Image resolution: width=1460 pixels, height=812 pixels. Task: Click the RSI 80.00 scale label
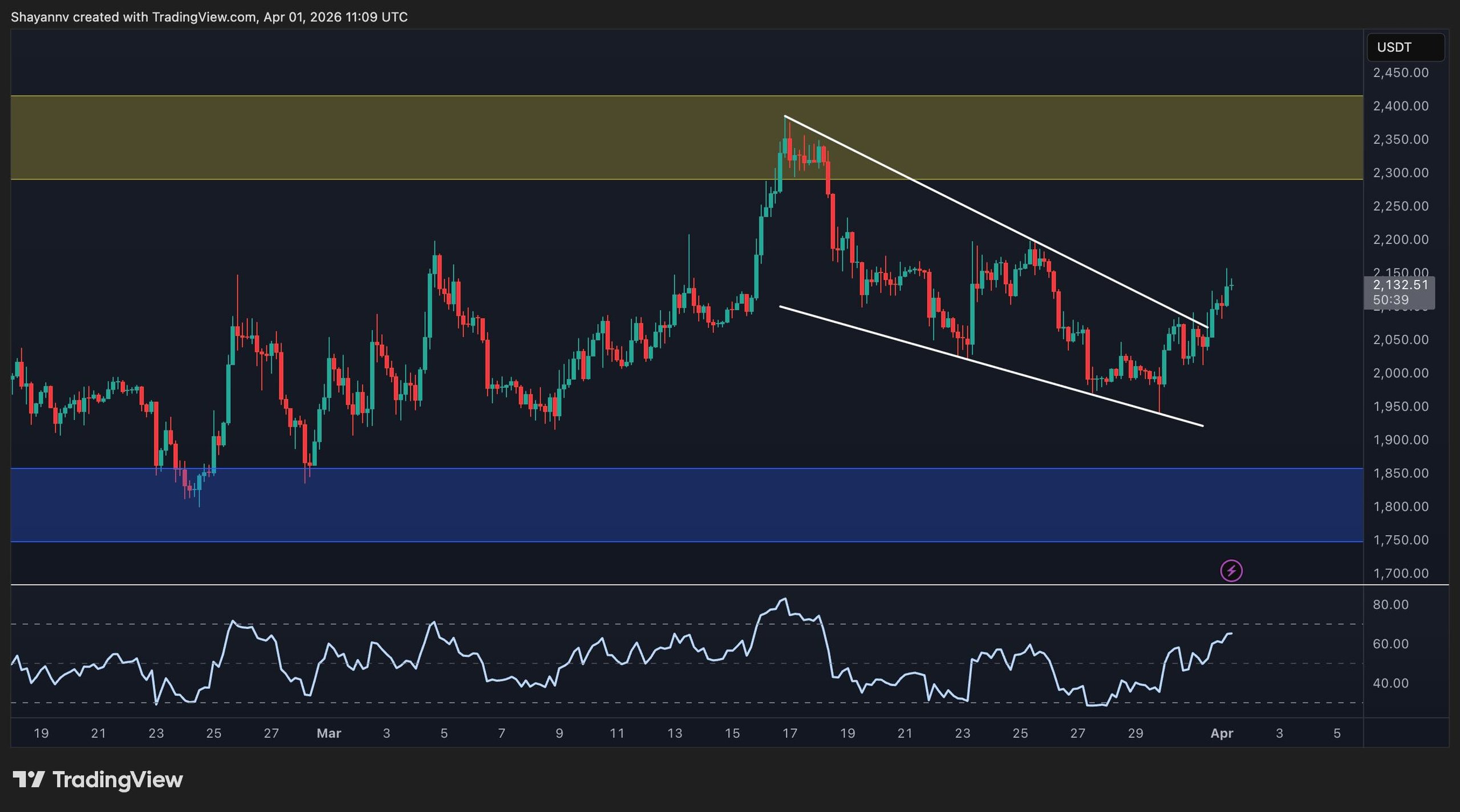click(x=1390, y=604)
